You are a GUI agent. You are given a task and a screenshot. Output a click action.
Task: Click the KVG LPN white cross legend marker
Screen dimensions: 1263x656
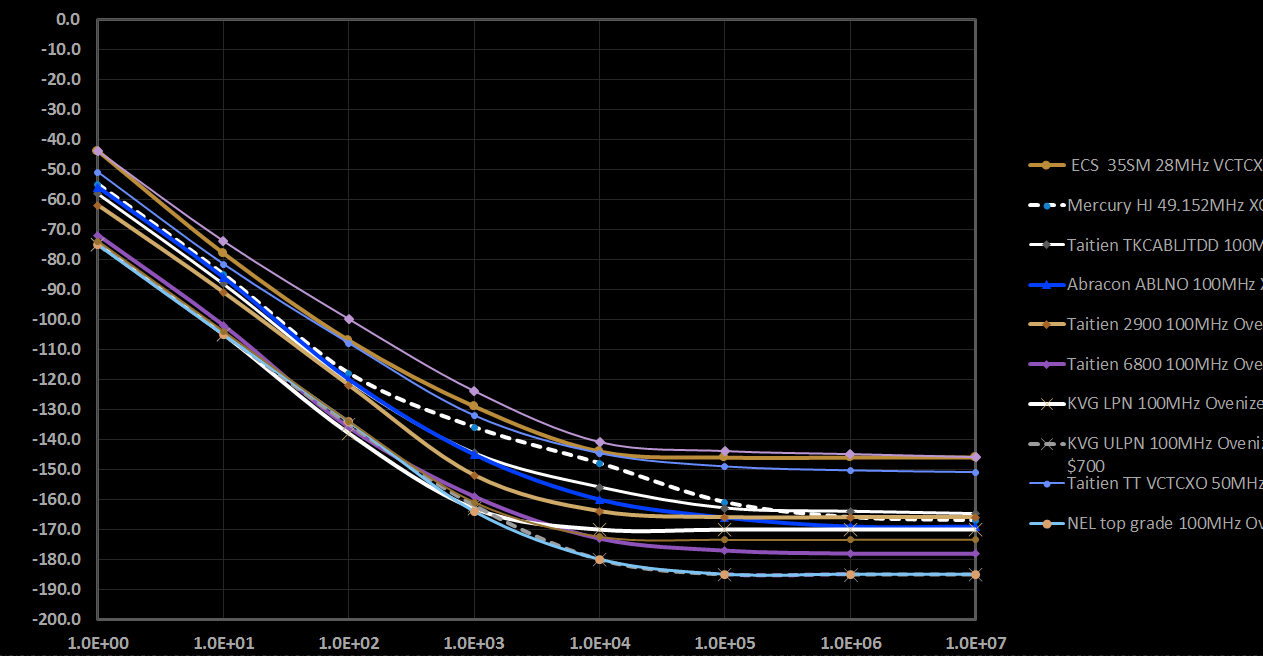(x=1046, y=404)
